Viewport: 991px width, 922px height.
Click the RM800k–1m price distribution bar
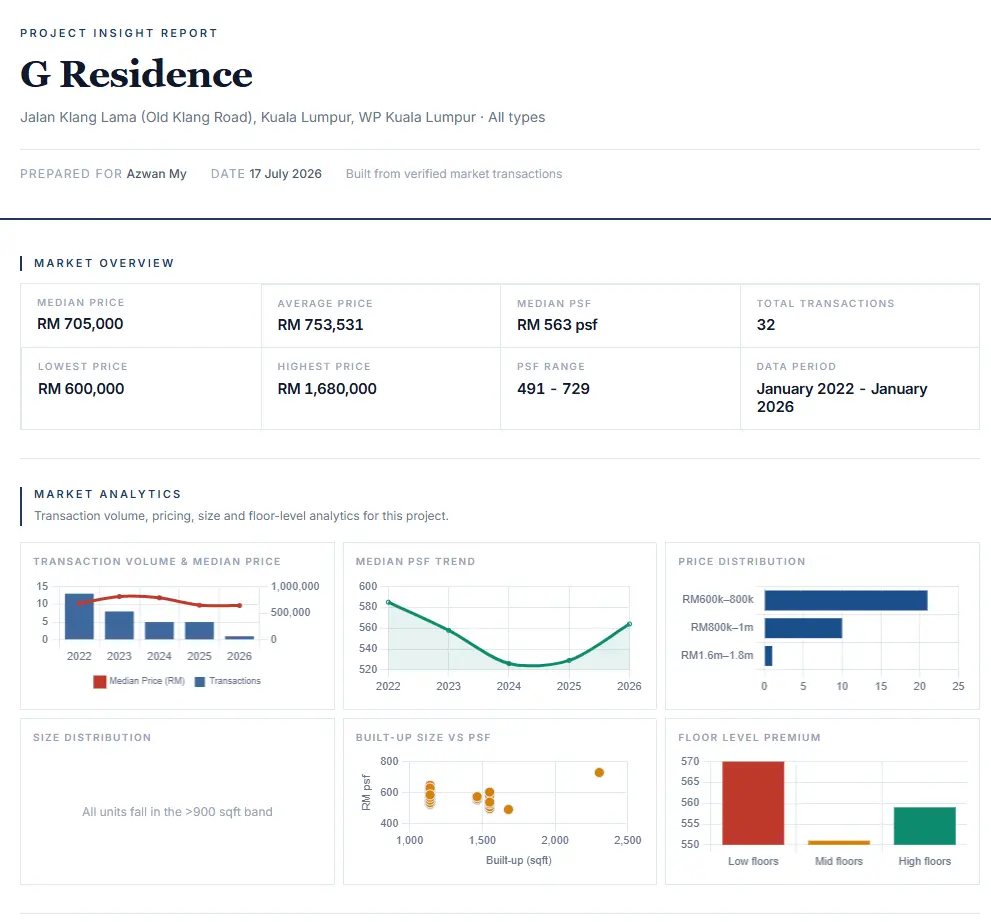(x=803, y=628)
